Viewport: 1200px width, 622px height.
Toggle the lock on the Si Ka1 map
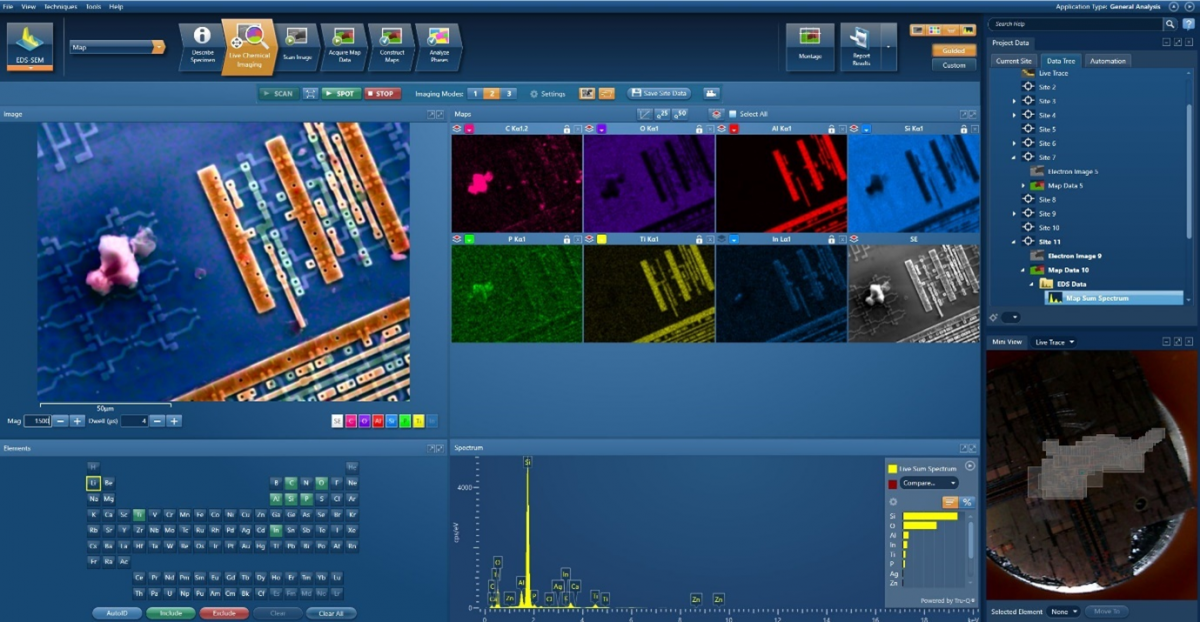tap(963, 128)
